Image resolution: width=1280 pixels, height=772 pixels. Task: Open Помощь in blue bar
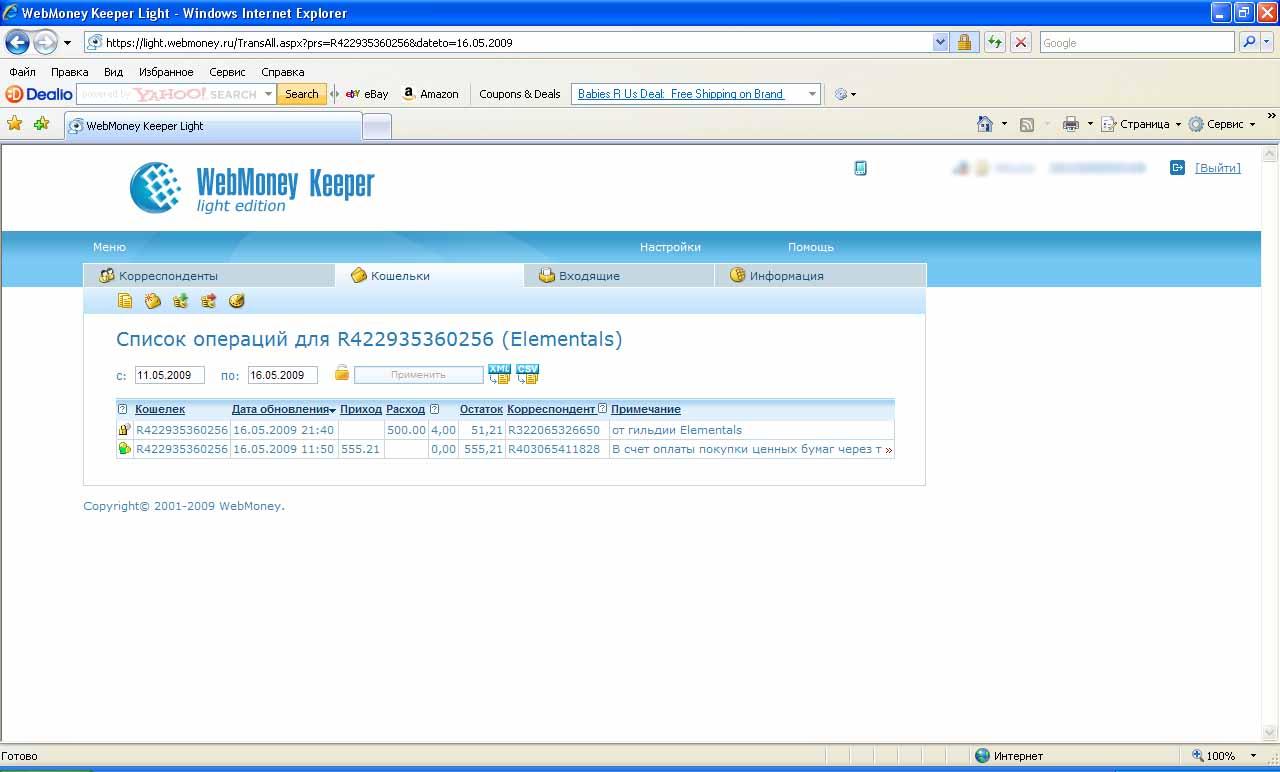tap(810, 247)
